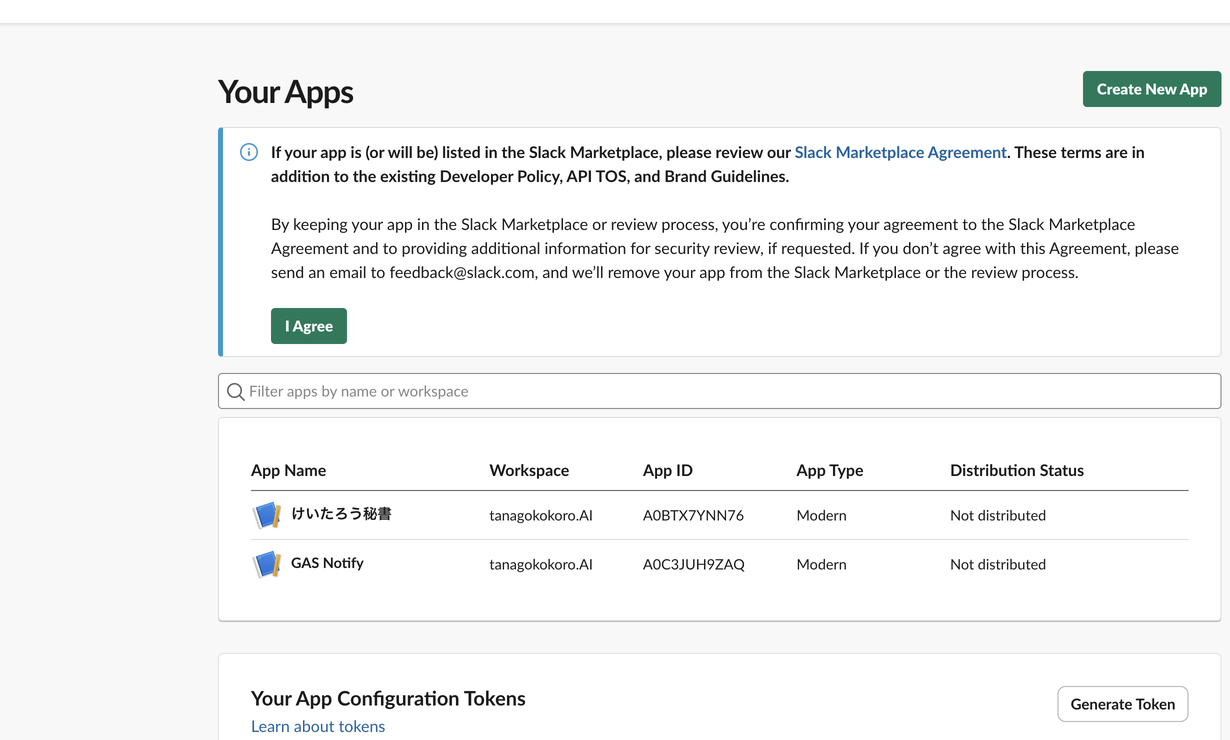The image size is (1230, 740).
Task: Click the App ID column header
Action: [x=668, y=470]
